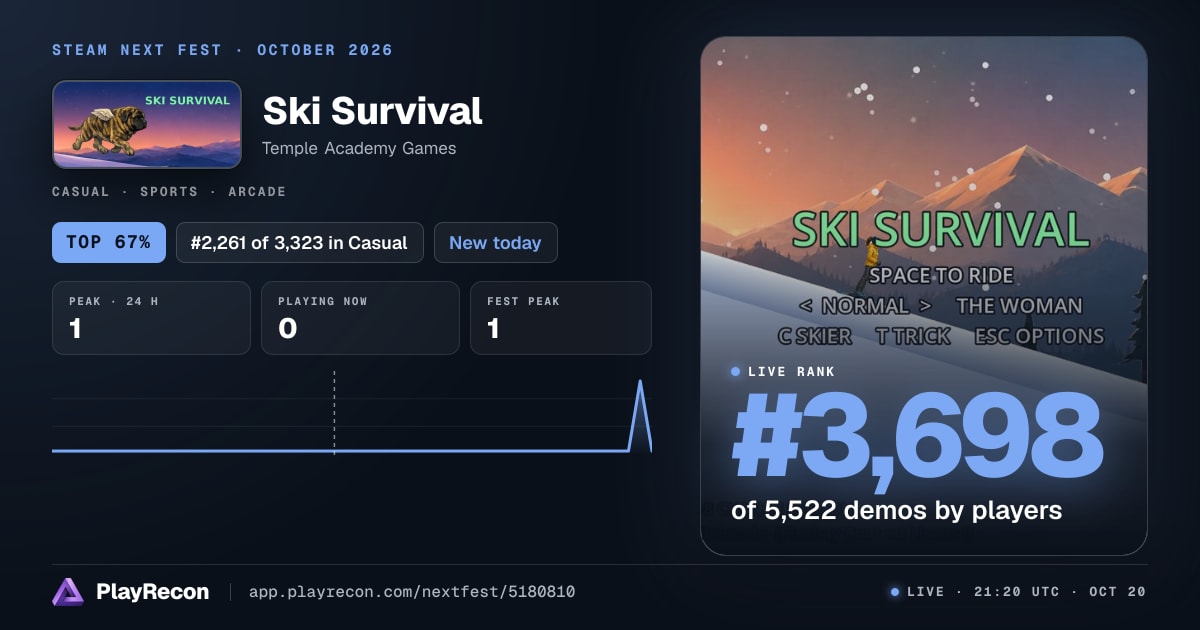Click the blue LIVE status dot in footer
The width and height of the screenshot is (1200, 630).
click(x=895, y=592)
